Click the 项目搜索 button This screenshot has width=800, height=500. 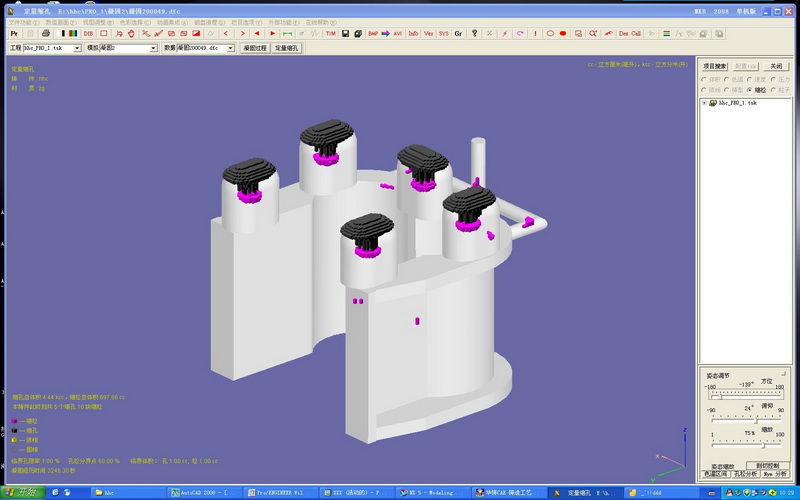pyautogui.click(x=714, y=66)
